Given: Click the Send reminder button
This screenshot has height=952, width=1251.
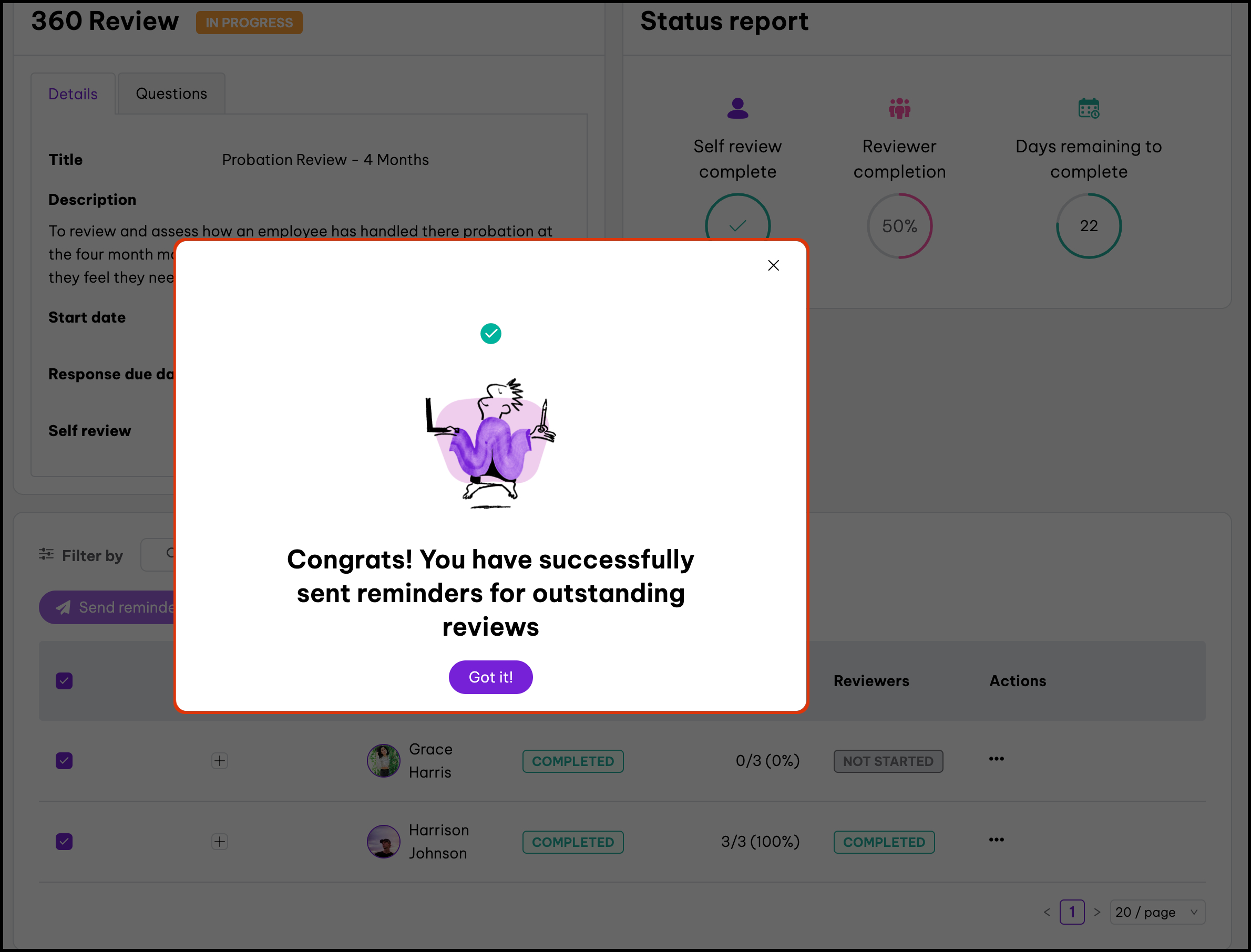Looking at the screenshot, I should point(108,607).
